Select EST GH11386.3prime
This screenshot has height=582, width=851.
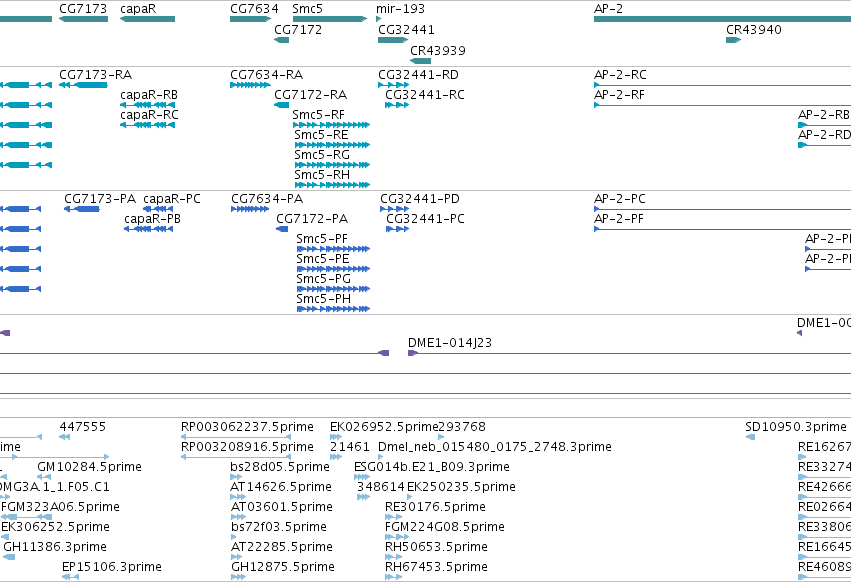tap(55, 548)
